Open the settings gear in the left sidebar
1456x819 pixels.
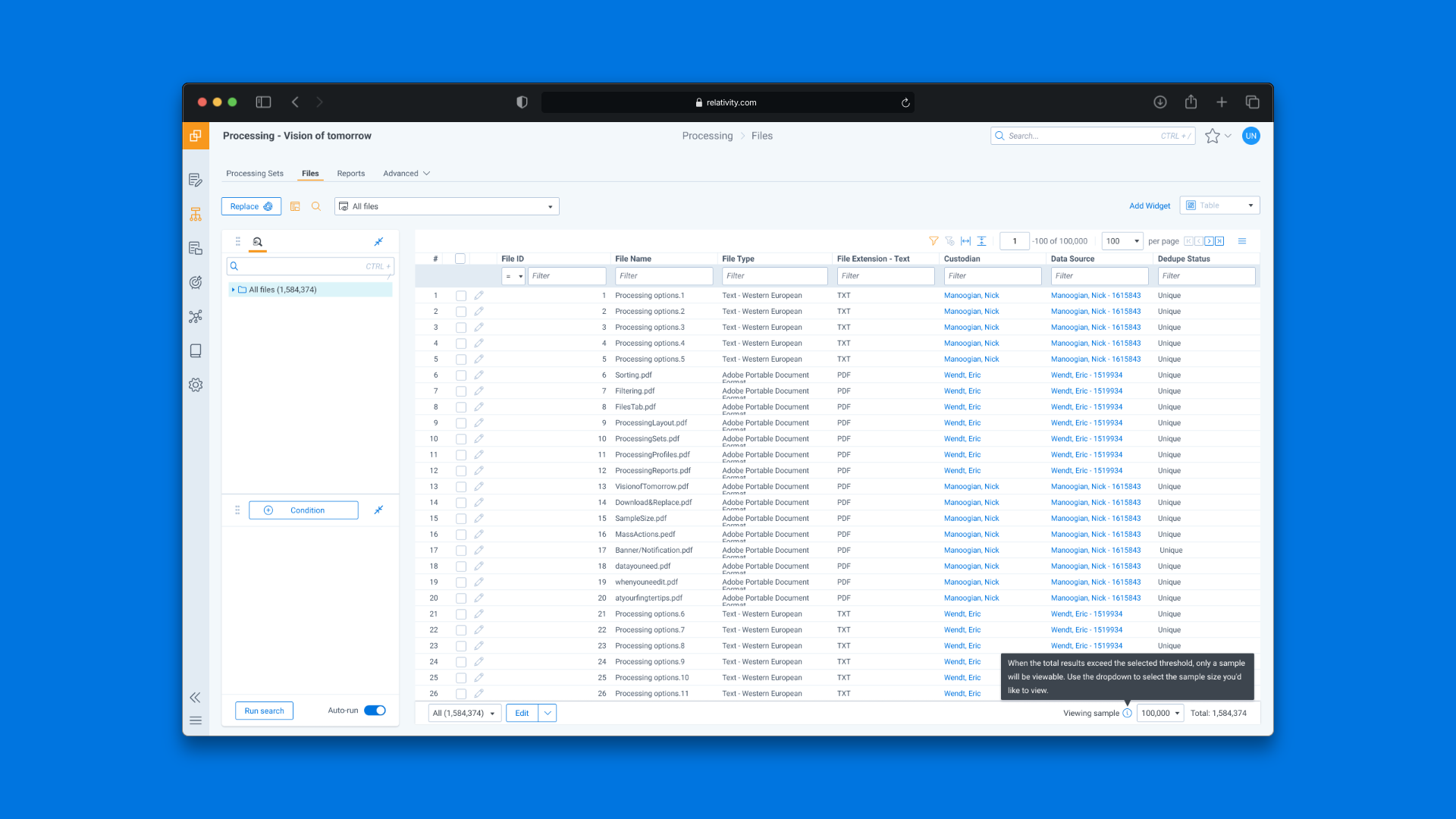[x=196, y=385]
